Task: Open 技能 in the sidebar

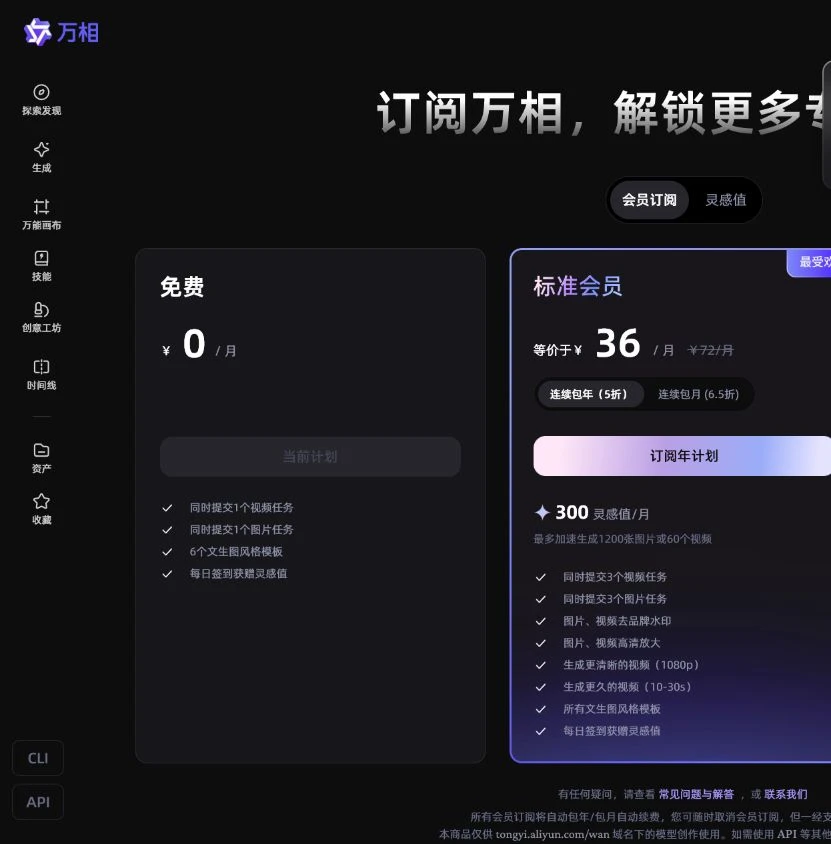Action: [x=41, y=266]
